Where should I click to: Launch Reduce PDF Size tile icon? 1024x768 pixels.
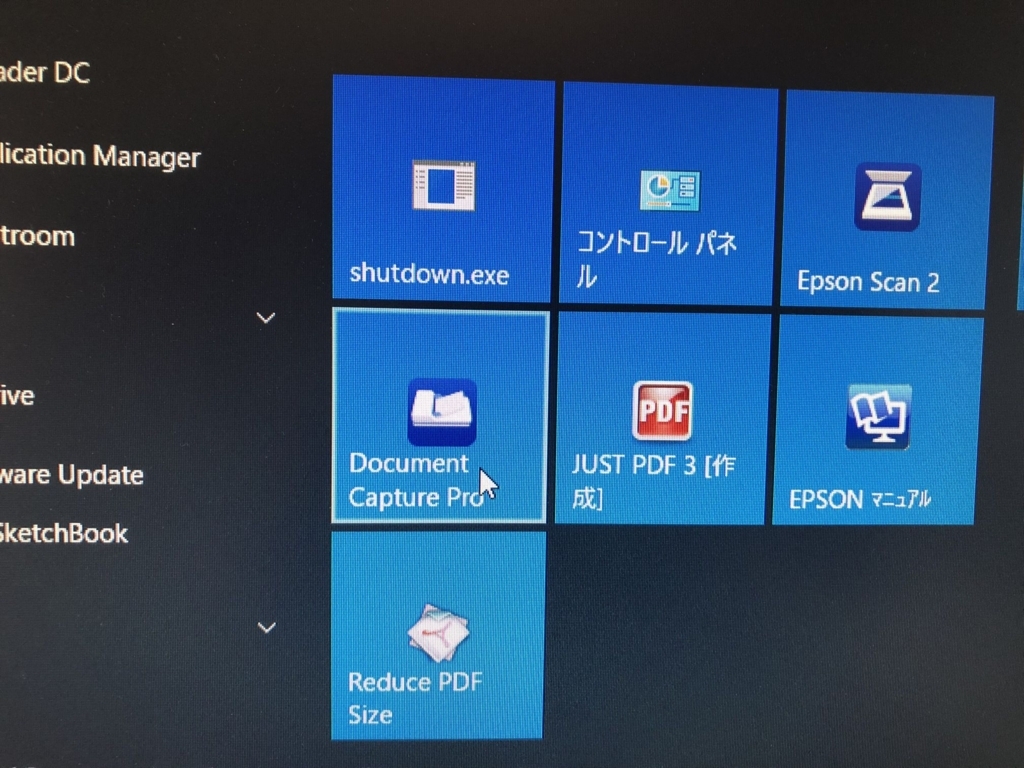(x=439, y=633)
